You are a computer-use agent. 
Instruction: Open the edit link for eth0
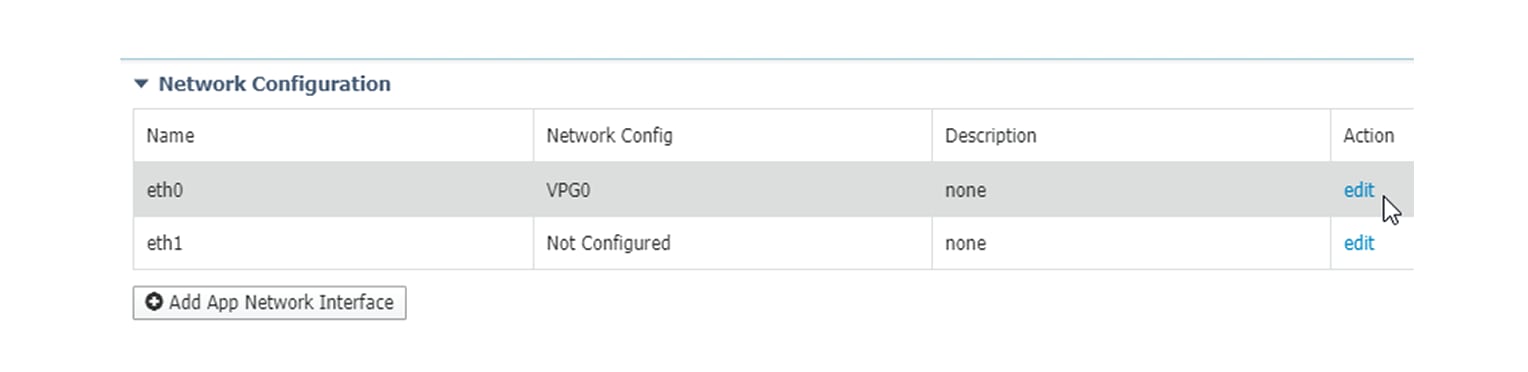click(1358, 190)
